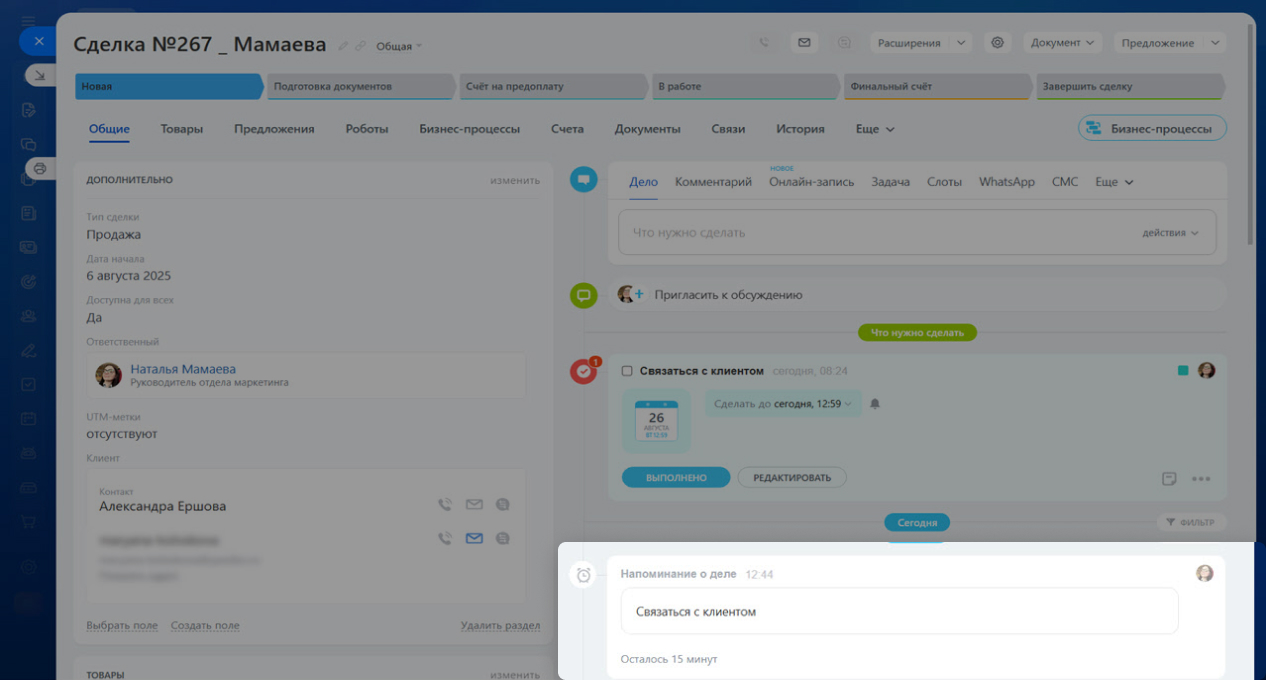Click the alarm clock reminder icon

(584, 575)
